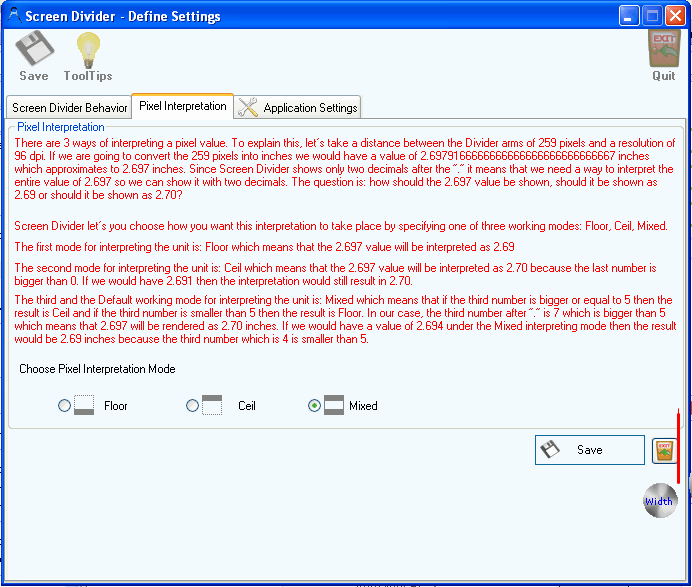Click the Ceil mode illustration icon
The height and width of the screenshot is (587, 692).
point(212,405)
